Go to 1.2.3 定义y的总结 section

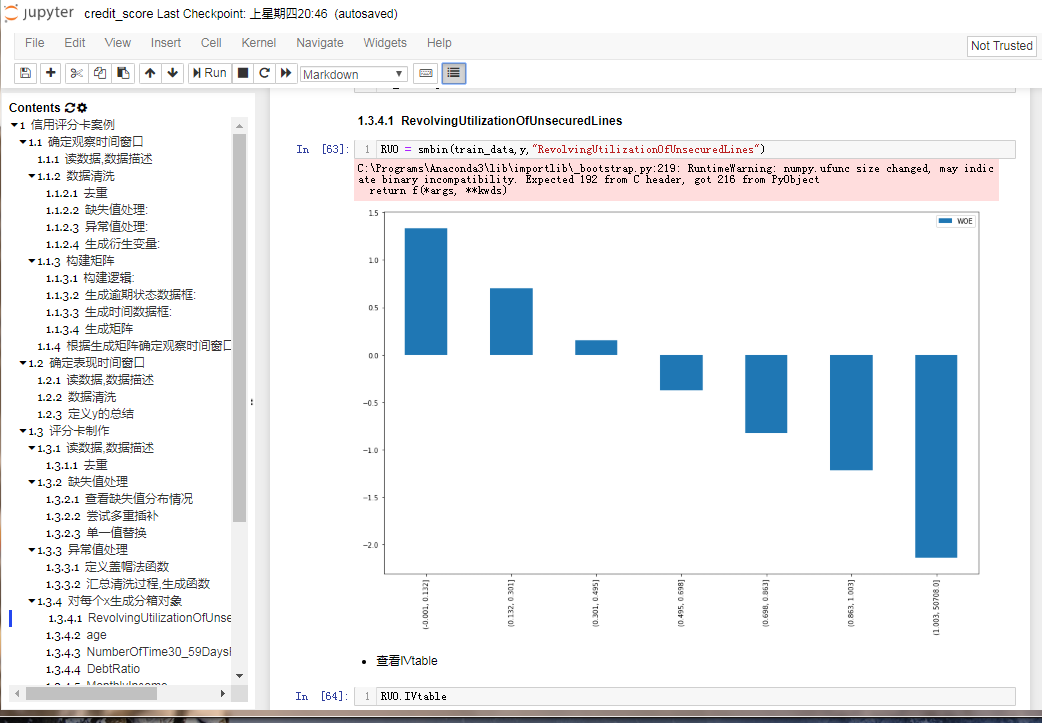coord(86,414)
